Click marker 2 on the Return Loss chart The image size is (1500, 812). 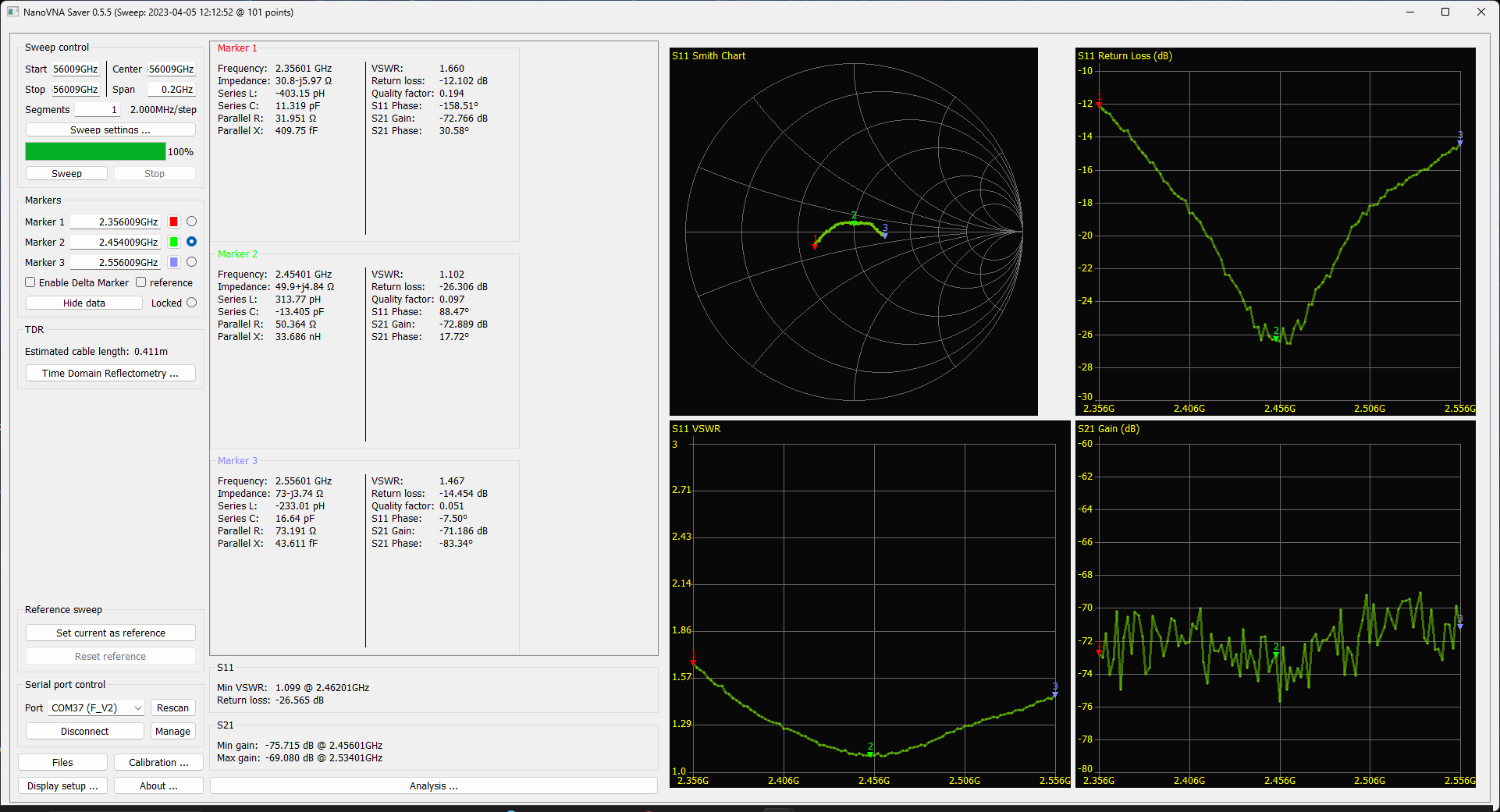(x=1276, y=337)
